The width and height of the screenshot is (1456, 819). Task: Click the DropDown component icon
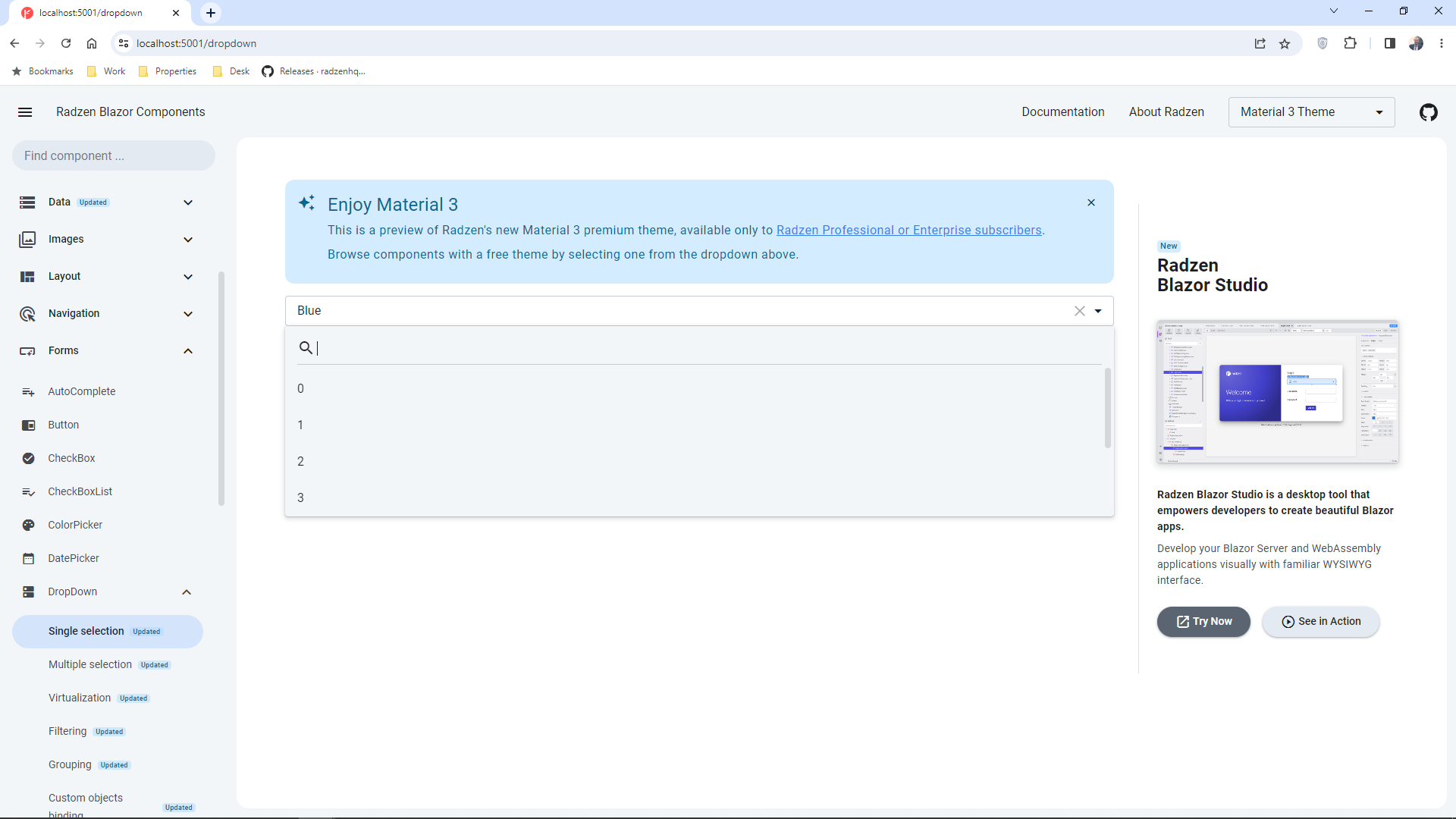click(28, 591)
